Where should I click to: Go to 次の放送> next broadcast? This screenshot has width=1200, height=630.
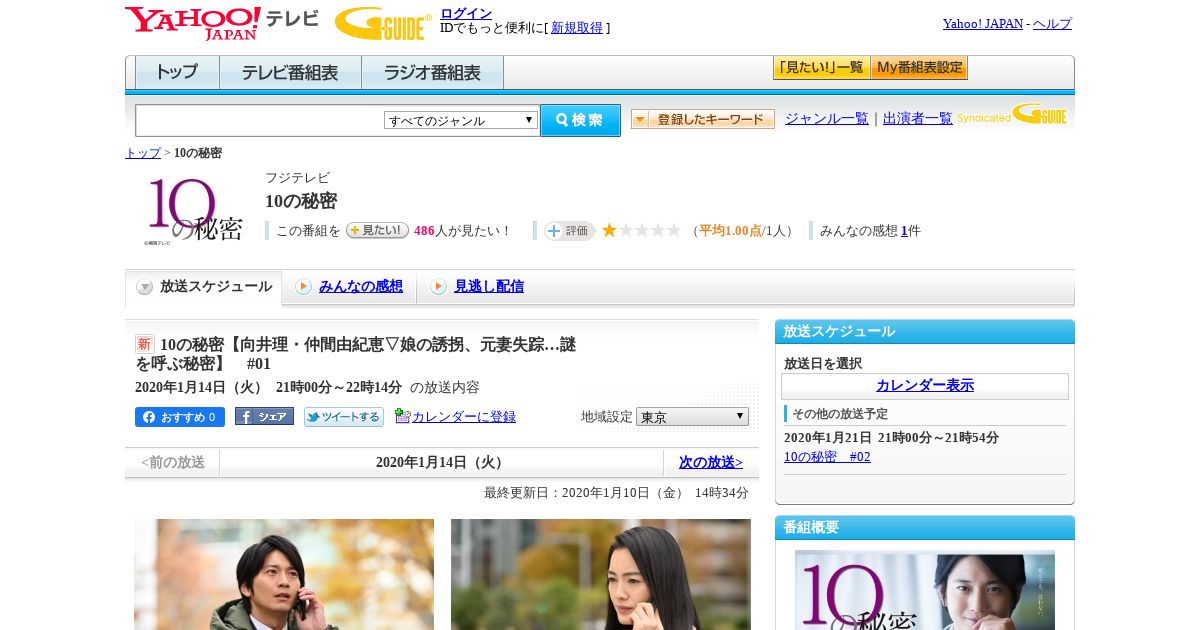click(x=711, y=462)
